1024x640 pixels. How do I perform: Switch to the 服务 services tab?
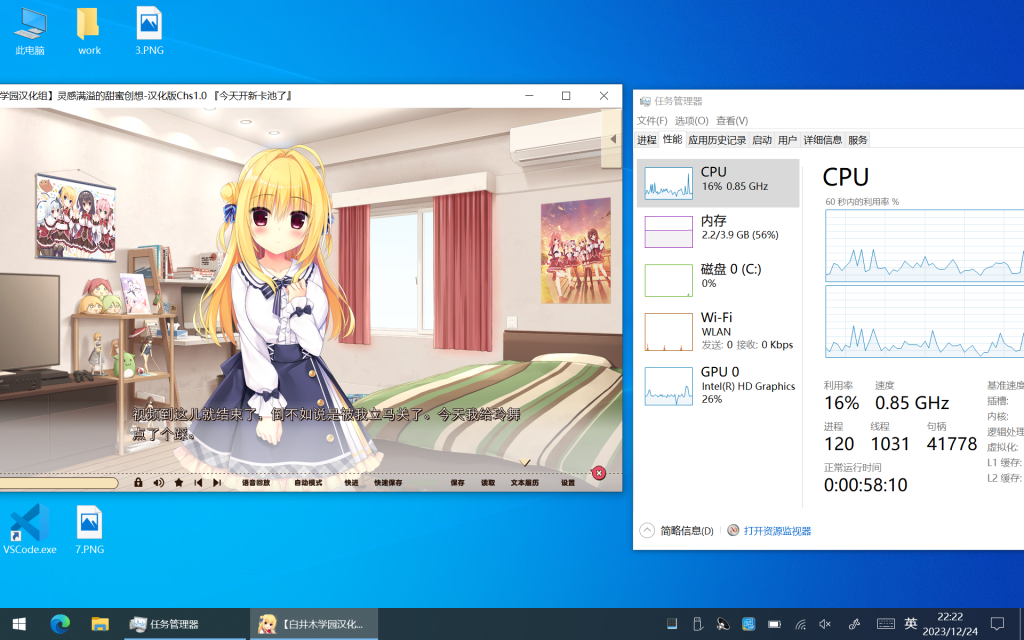pos(857,140)
